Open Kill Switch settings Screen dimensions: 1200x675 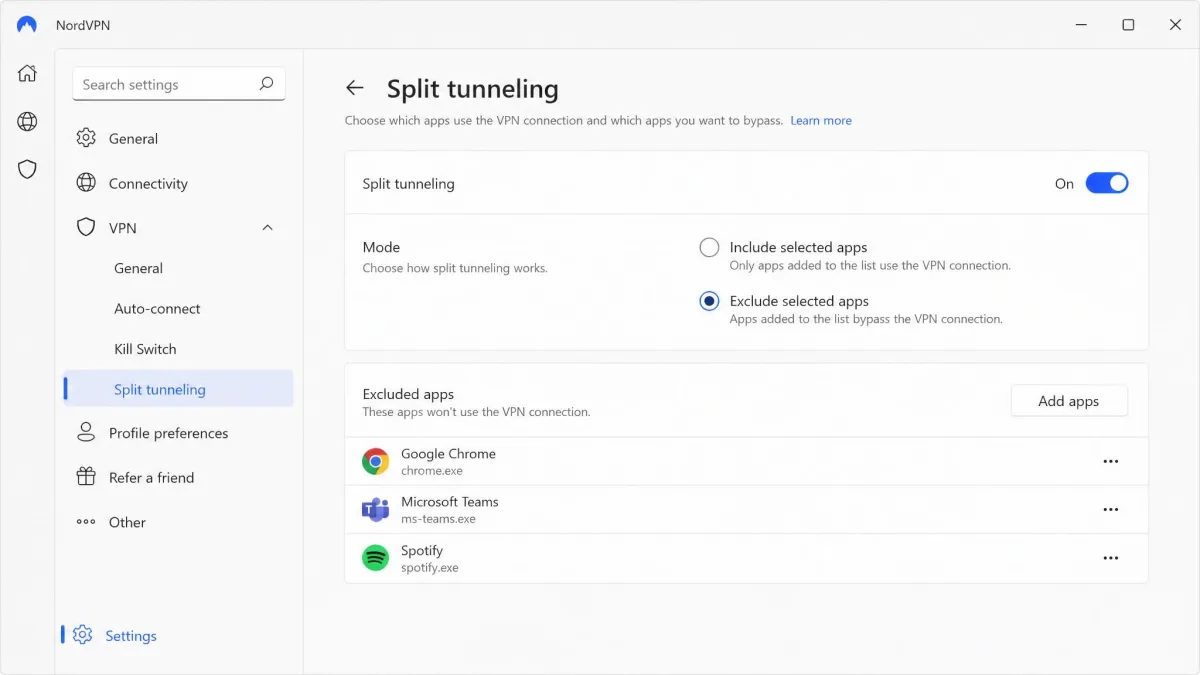tap(145, 349)
